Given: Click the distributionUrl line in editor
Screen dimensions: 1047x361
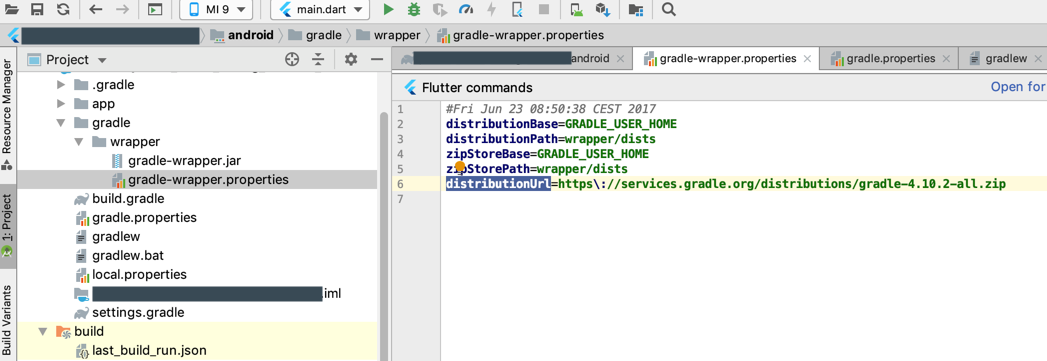Looking at the screenshot, I should pos(726,184).
